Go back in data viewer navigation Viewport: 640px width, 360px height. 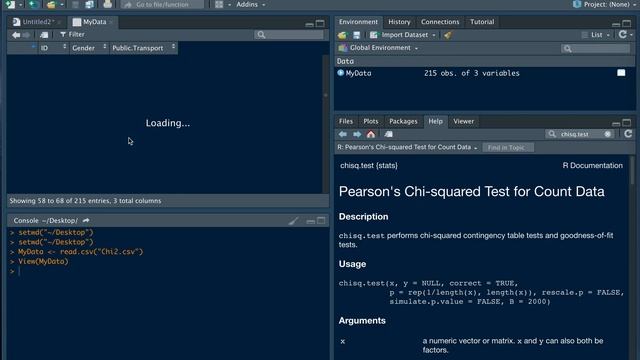pos(16,35)
